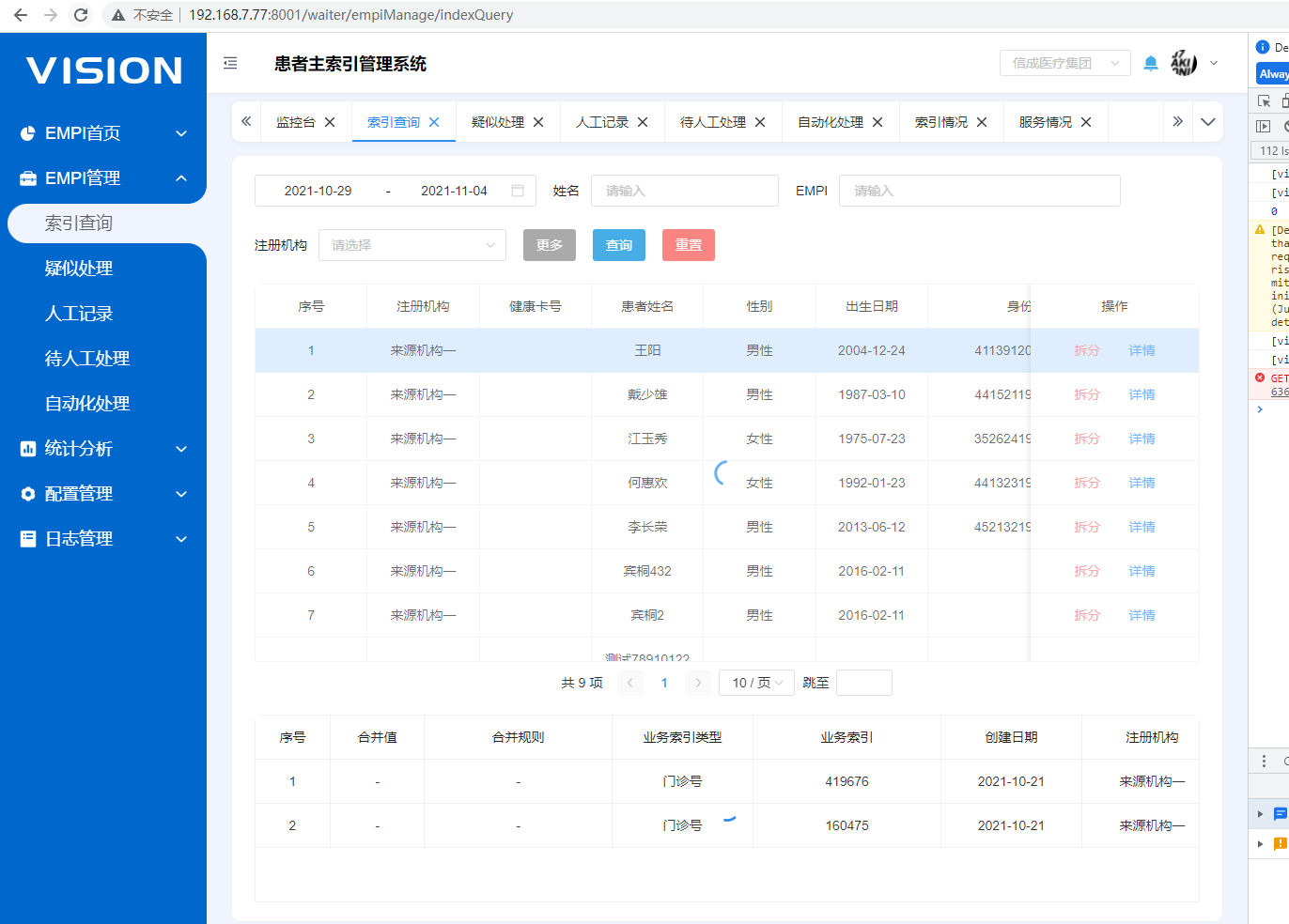Focus the EMPI input field
This screenshot has width=1289, height=924.
[x=980, y=191]
